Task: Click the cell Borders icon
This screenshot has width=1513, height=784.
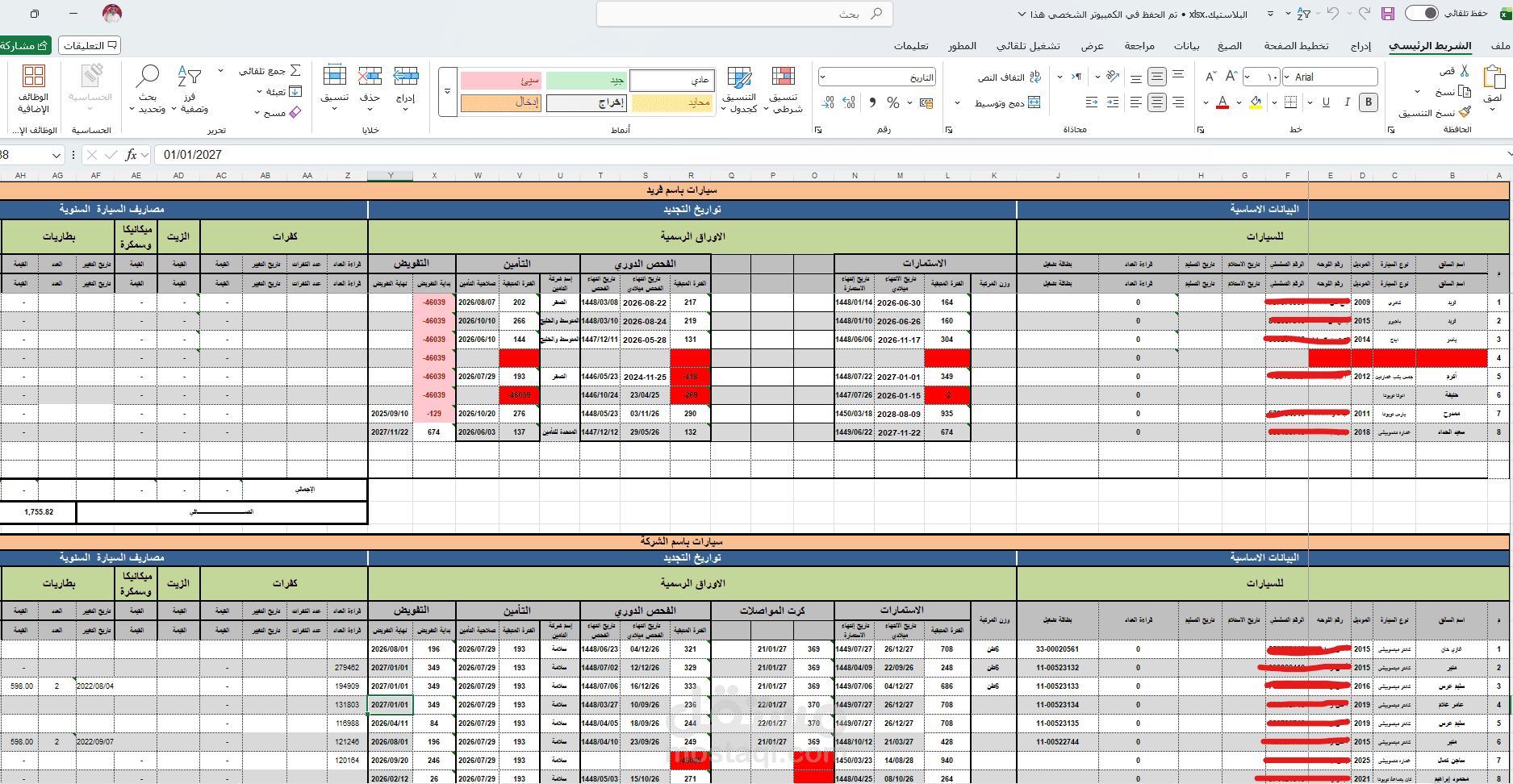Action: (x=1291, y=102)
